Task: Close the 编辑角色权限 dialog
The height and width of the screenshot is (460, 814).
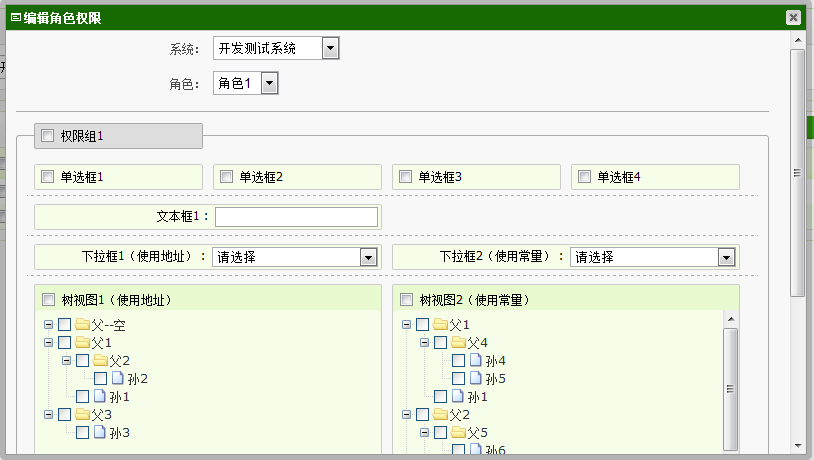Action: tap(793, 18)
